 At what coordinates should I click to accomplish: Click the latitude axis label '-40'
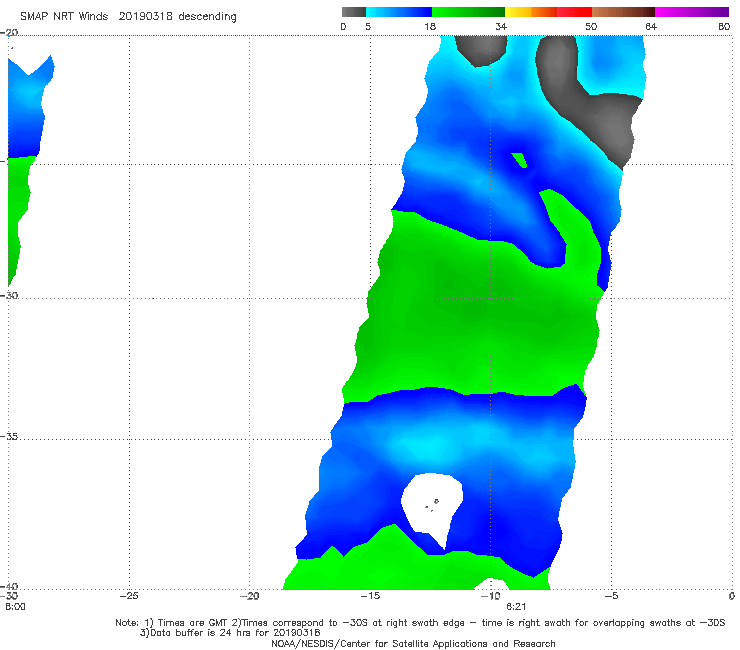pos(9,586)
